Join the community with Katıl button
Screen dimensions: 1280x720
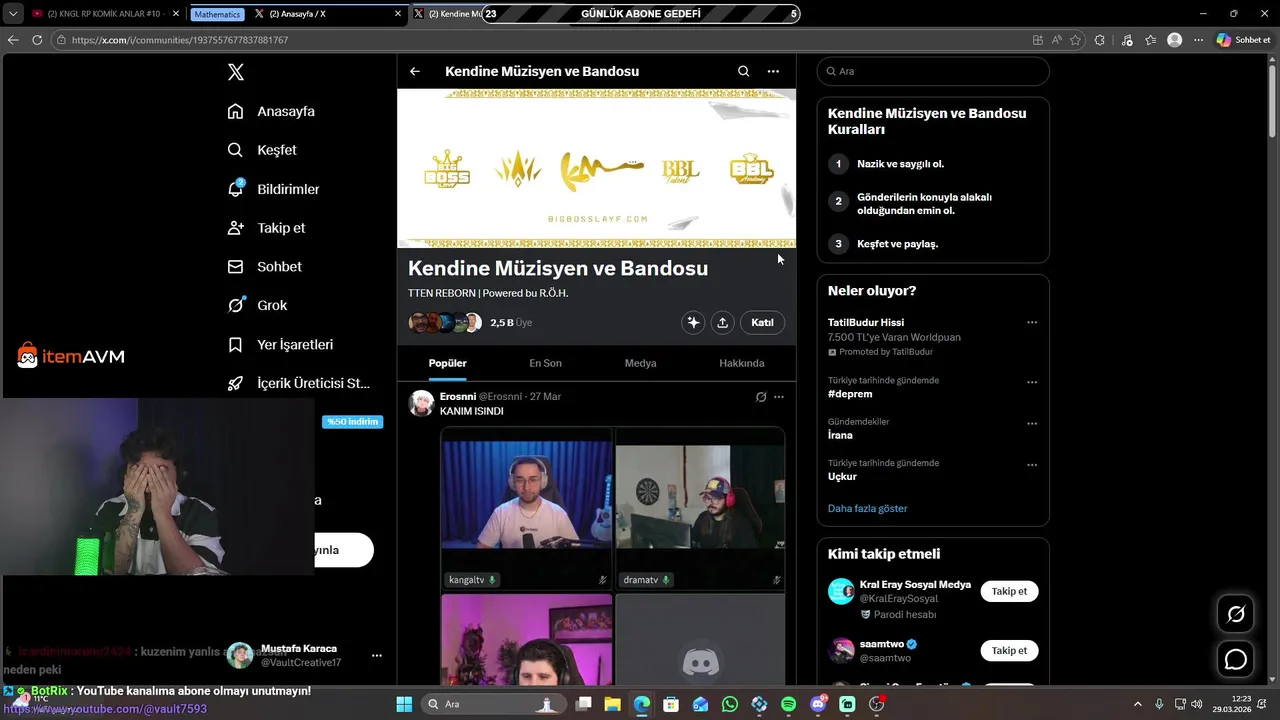tap(762, 322)
